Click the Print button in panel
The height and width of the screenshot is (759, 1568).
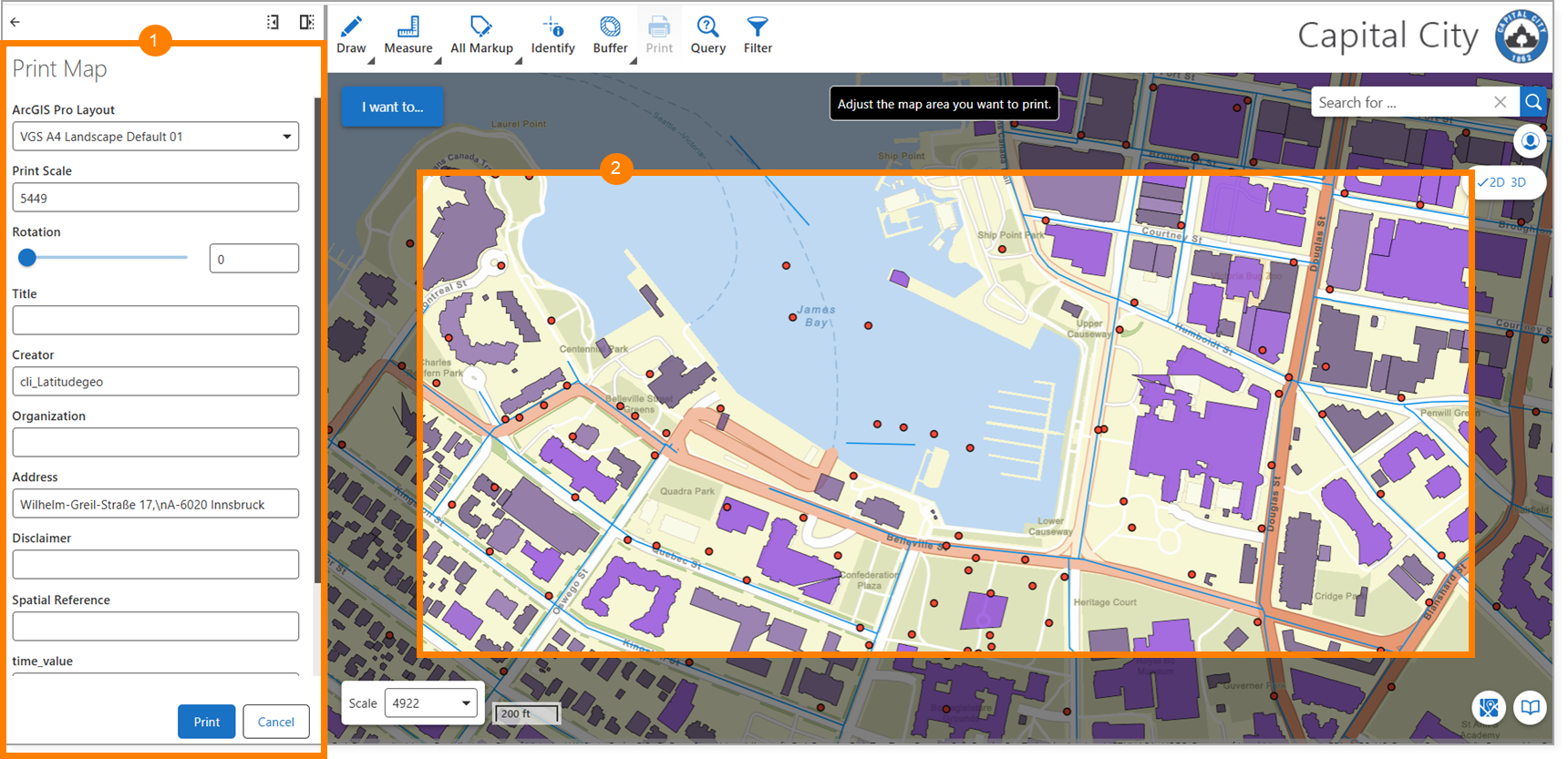click(x=206, y=722)
